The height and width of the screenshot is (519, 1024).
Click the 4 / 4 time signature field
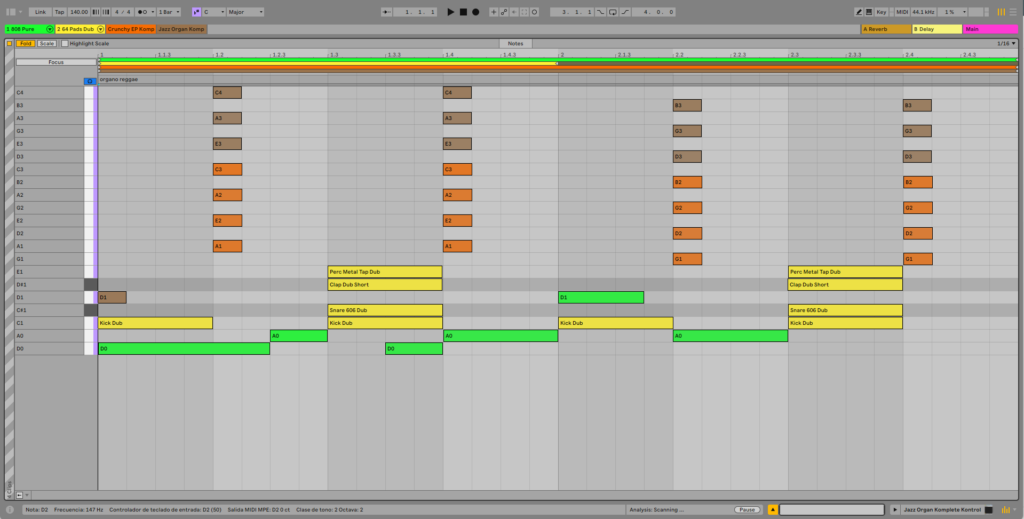122,12
